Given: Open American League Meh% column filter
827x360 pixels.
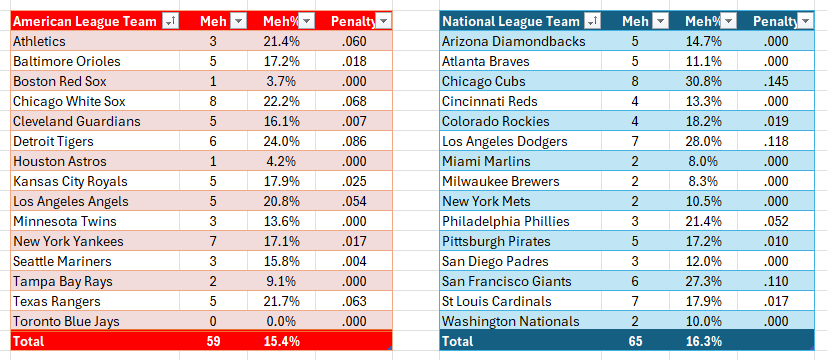Looking at the screenshot, I should coord(307,21).
